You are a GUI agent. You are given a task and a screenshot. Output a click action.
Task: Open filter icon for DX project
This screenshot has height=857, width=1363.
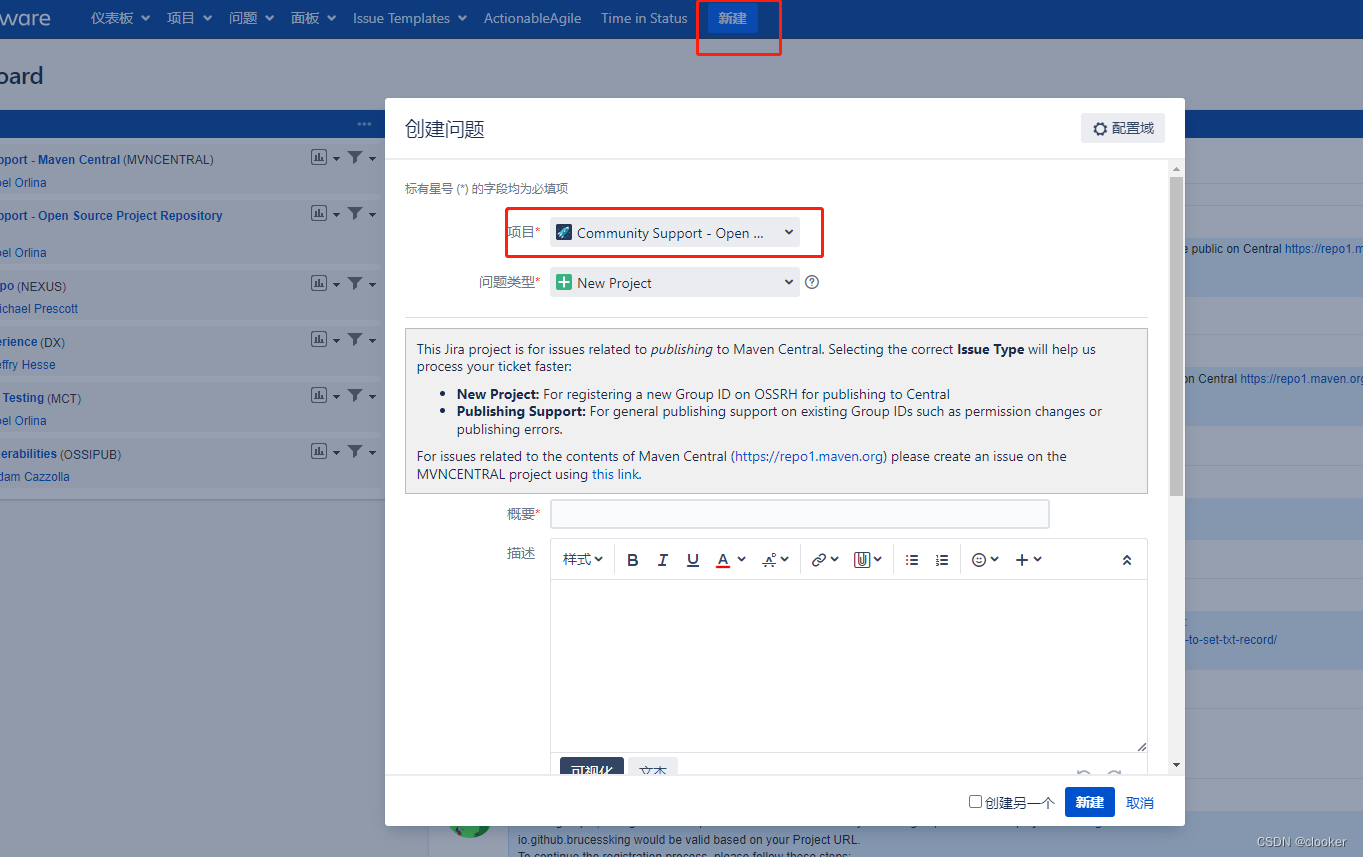click(x=355, y=339)
